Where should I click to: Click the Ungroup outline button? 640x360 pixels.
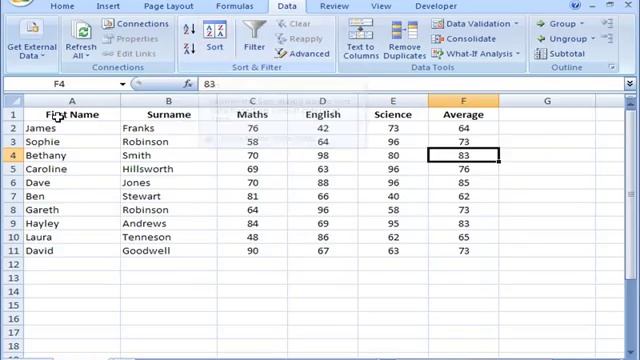pyautogui.click(x=561, y=39)
